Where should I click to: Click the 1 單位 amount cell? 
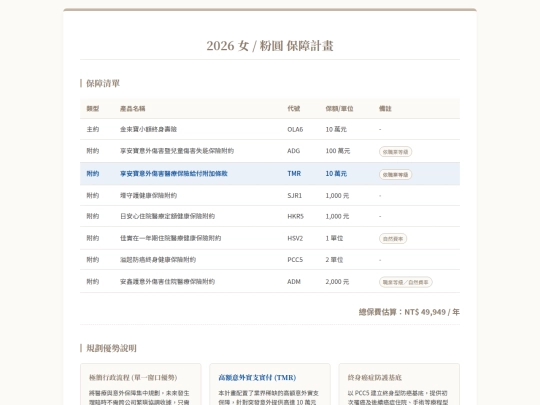pos(334,238)
